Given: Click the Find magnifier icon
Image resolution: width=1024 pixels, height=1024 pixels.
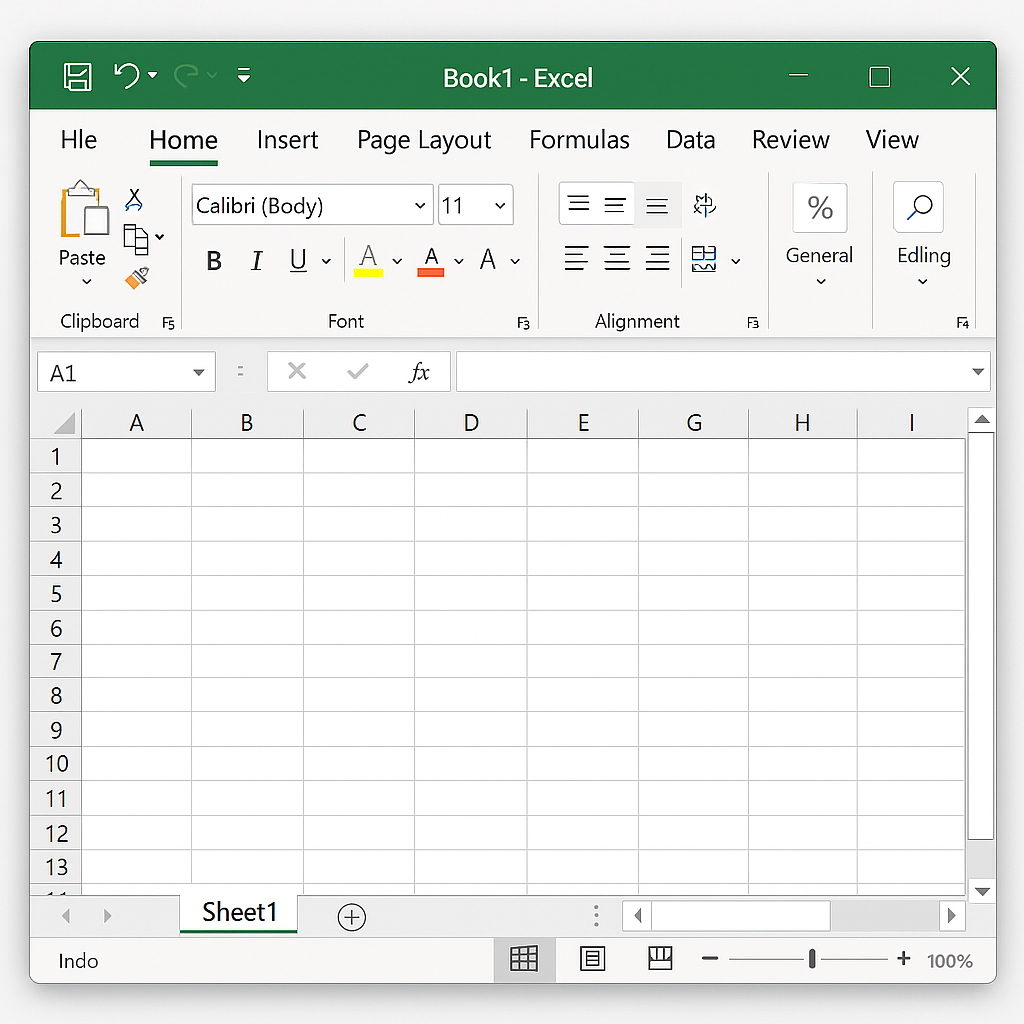Looking at the screenshot, I should click(x=919, y=207).
